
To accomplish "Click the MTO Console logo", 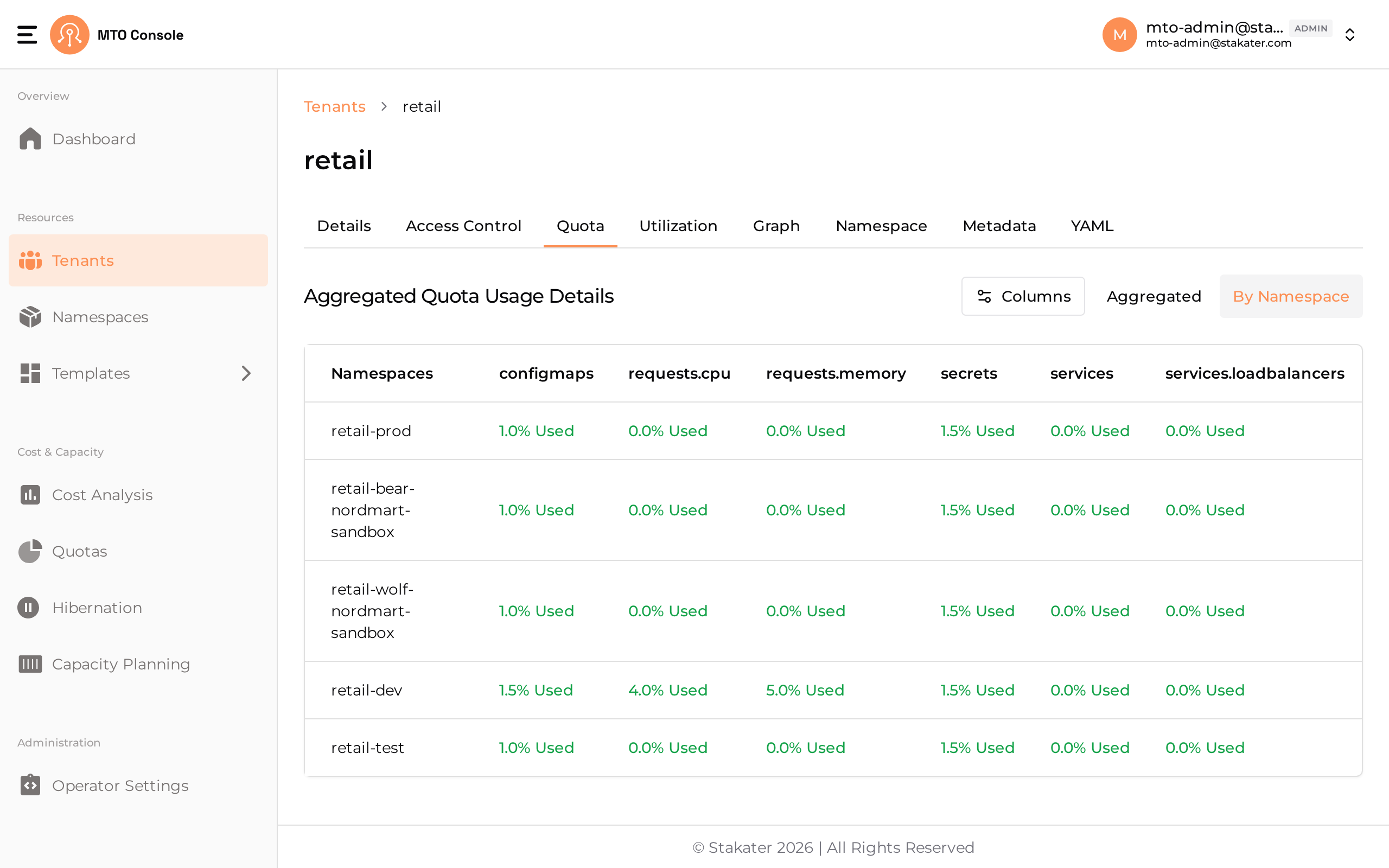I will point(69,34).
